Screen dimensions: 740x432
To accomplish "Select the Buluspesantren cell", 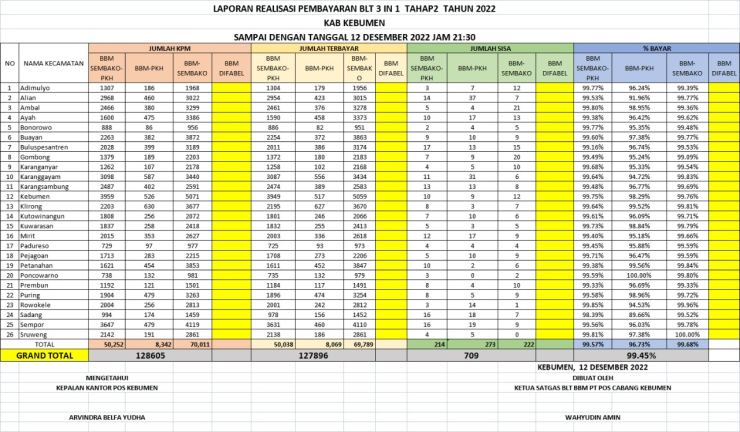I will coord(53,147).
